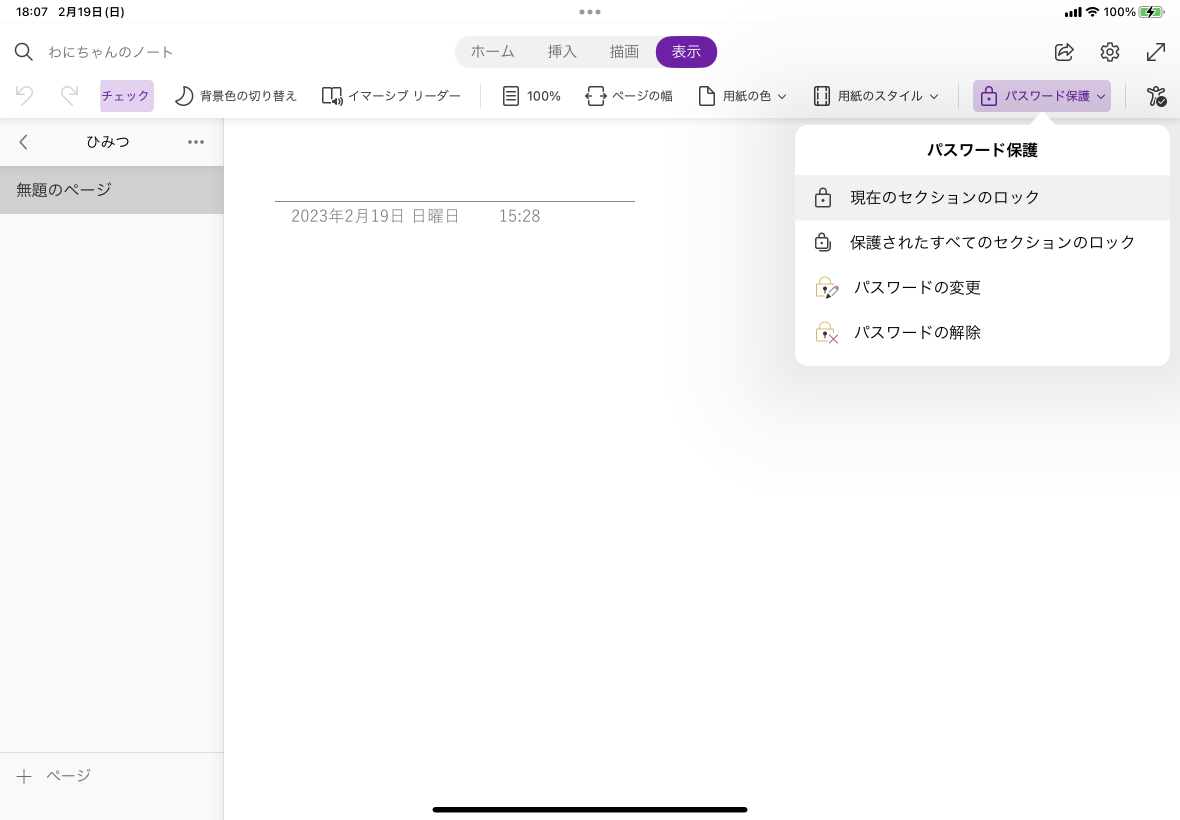Go back from ひみつ section
Screen dimensions: 1180x820
(23, 142)
